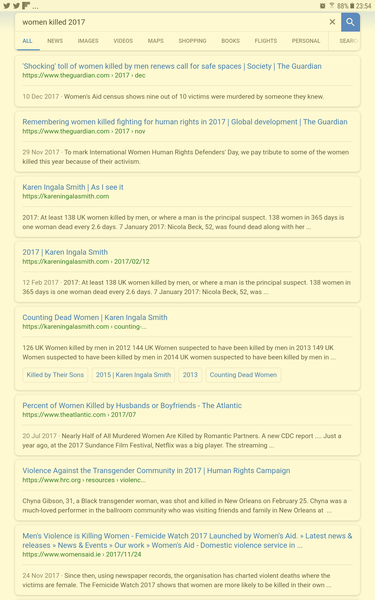Tap the battery indicator in status bar
The width and height of the screenshot is (375, 600).
click(352, 6)
